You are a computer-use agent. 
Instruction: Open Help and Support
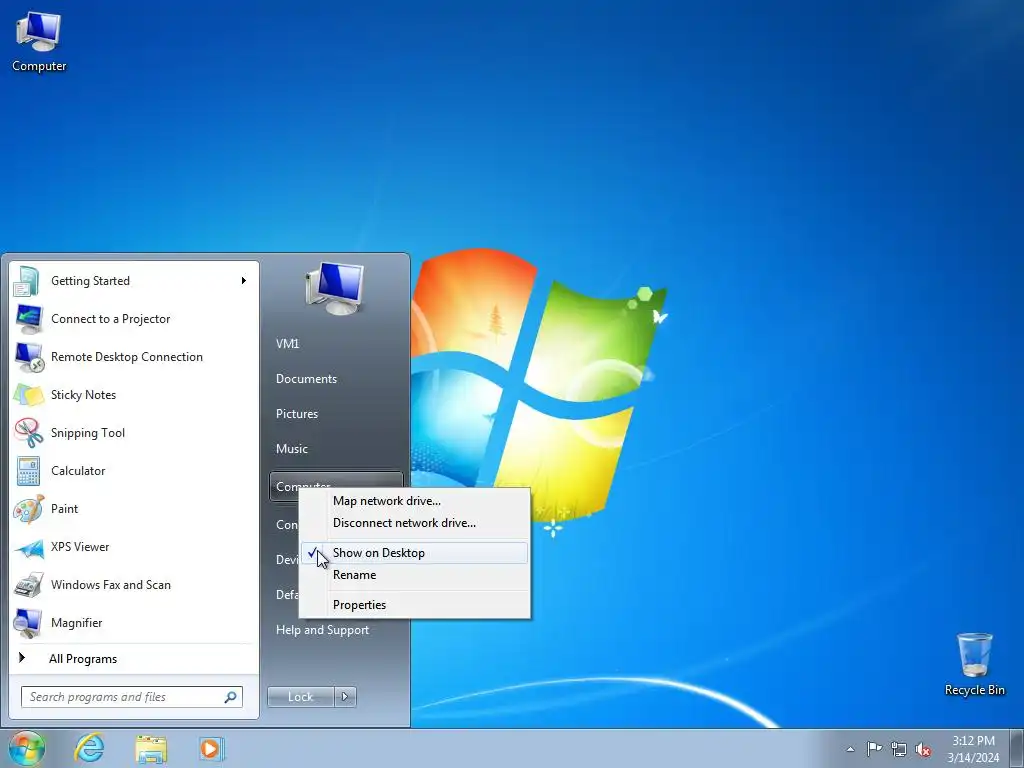(x=323, y=630)
